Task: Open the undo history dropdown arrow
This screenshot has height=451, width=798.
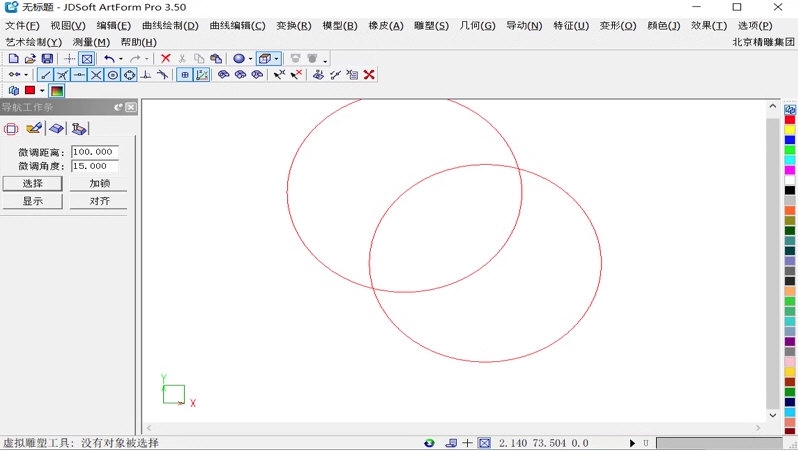Action: tap(121, 59)
